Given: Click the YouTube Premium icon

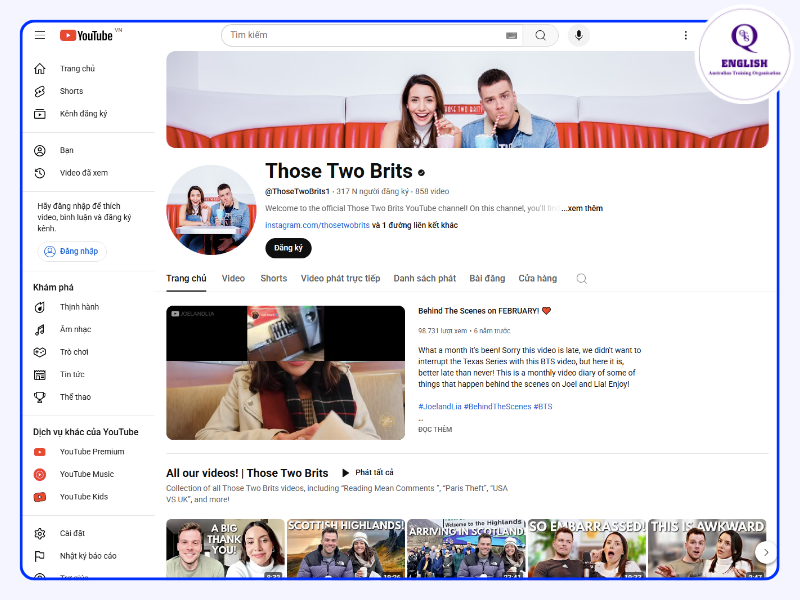Looking at the screenshot, I should (40, 452).
